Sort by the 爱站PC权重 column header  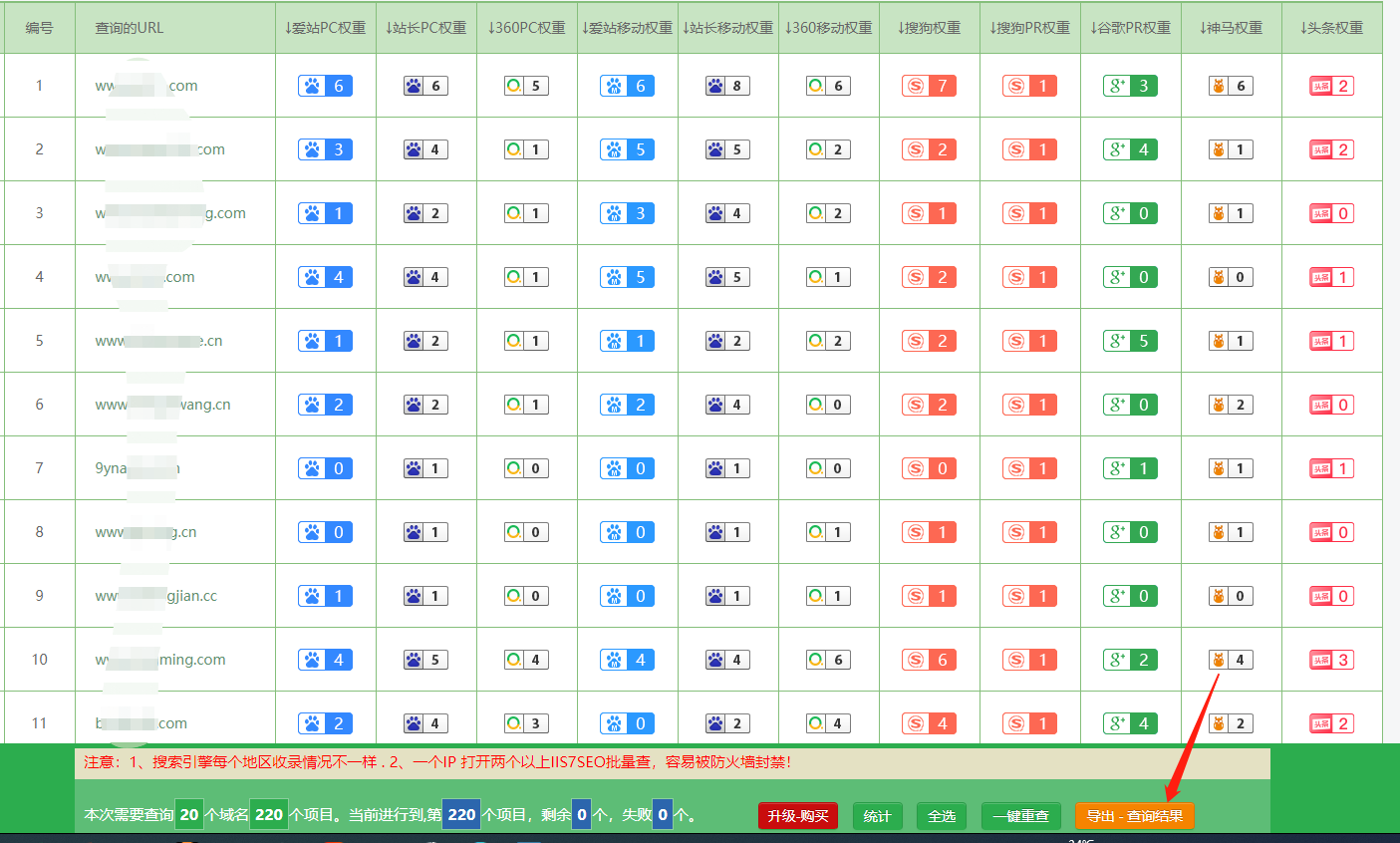(x=325, y=28)
